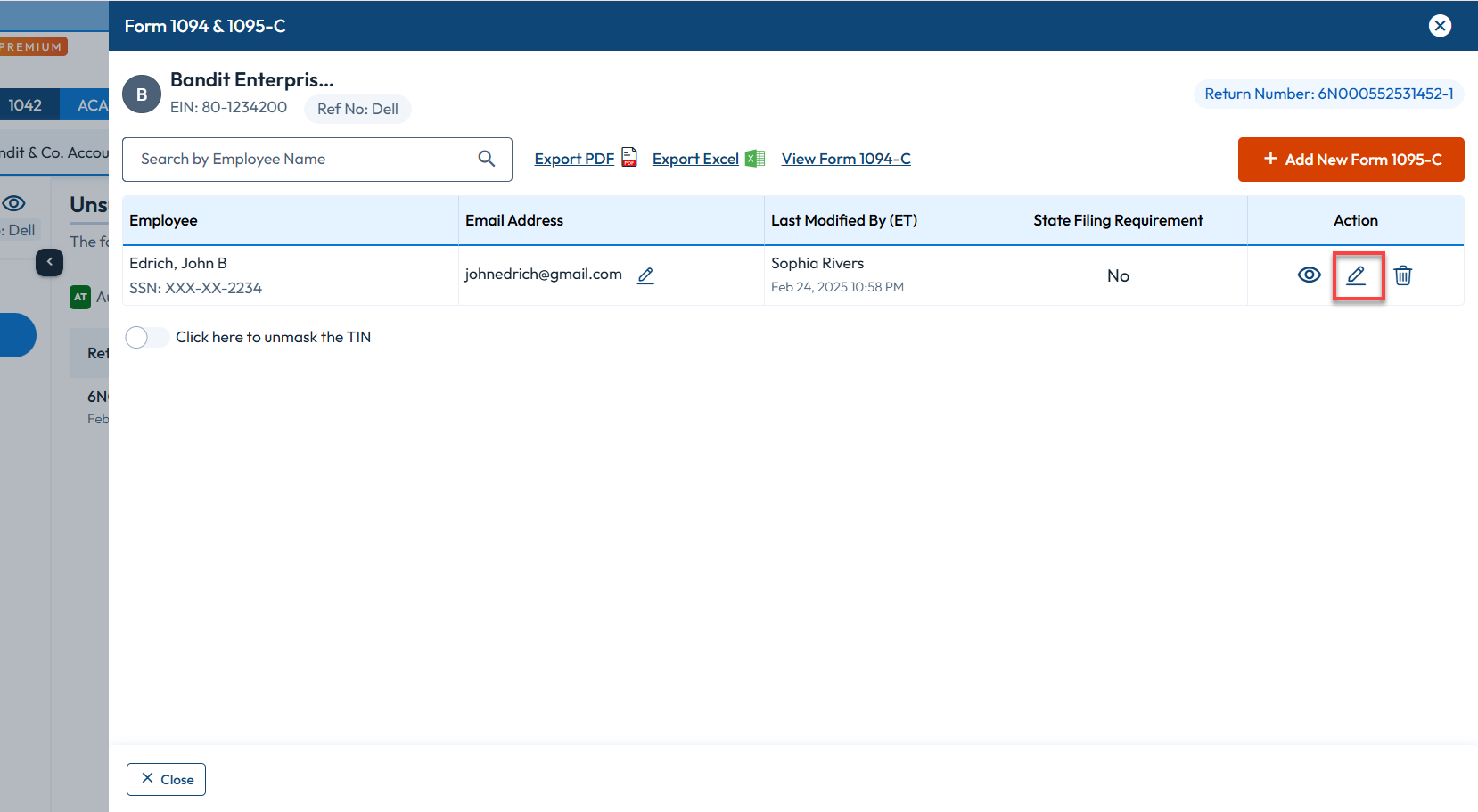
Task: Edit Edrich's Form 1095-C with pencil icon
Action: click(1356, 275)
